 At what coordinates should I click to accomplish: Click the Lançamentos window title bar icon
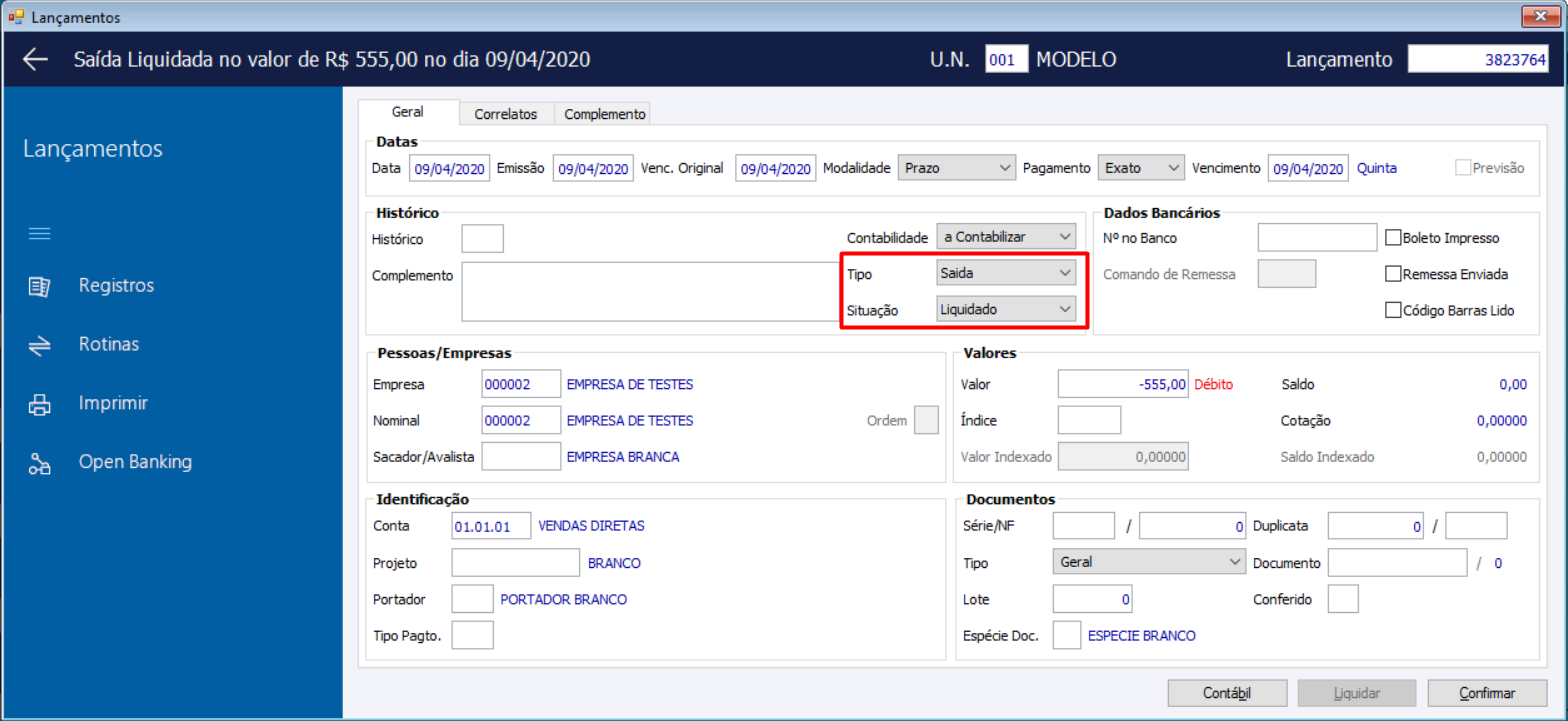tap(15, 17)
